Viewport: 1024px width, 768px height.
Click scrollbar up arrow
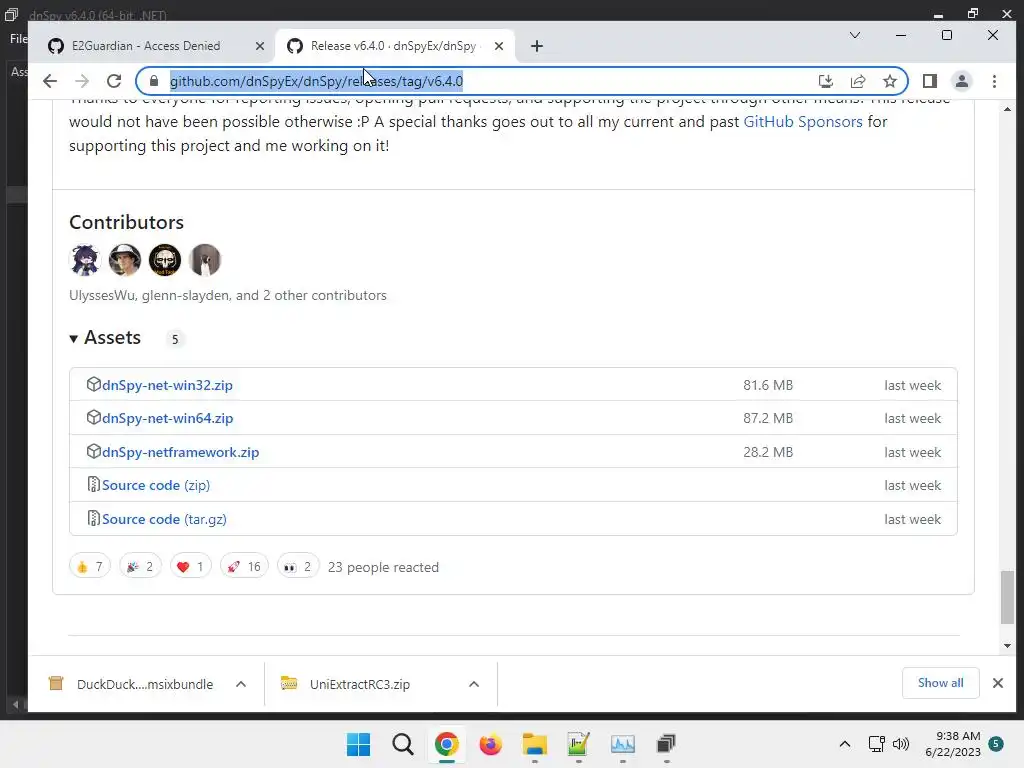click(x=1007, y=109)
